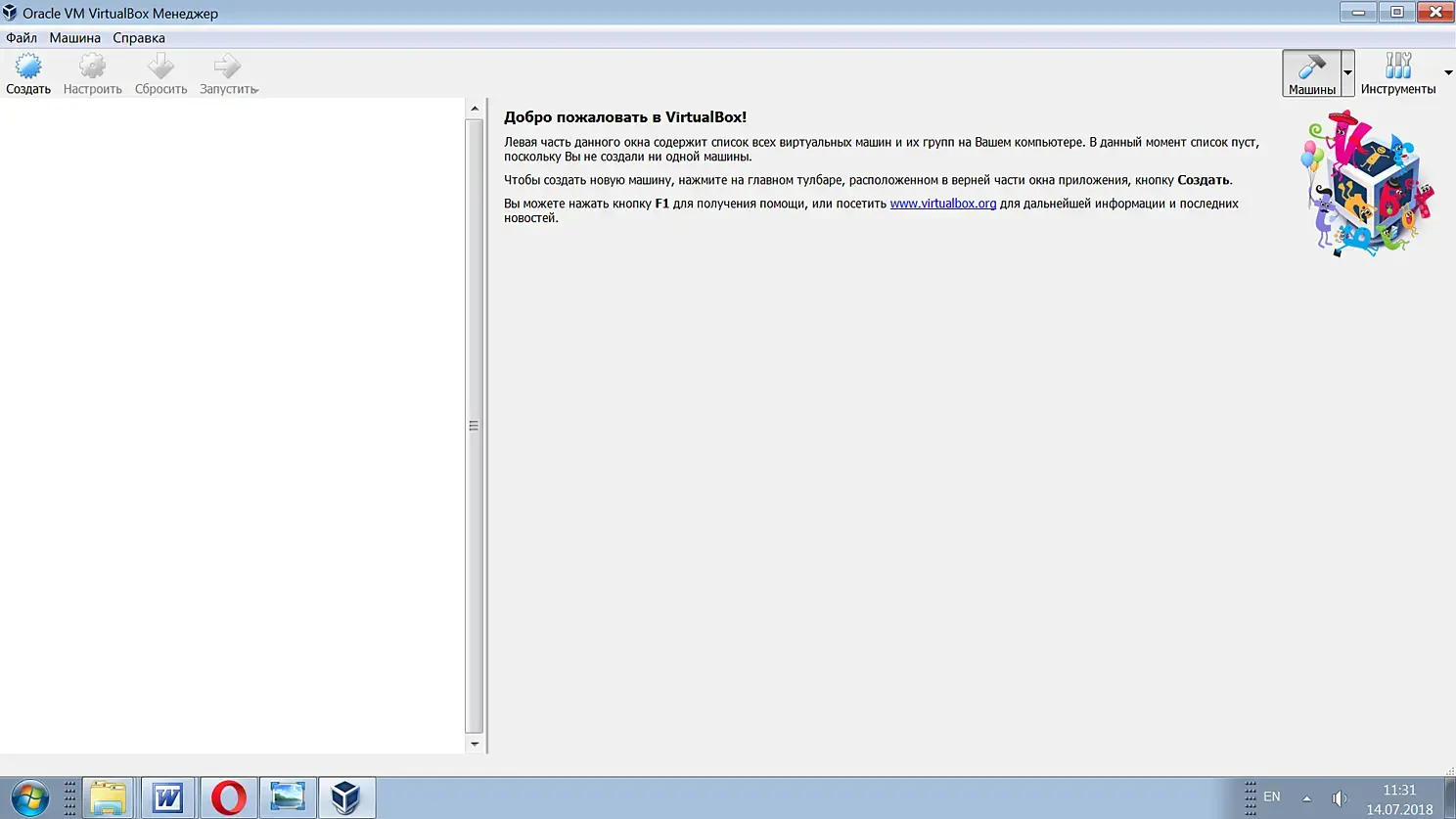
Task: Click the bold word "Создать" in the welcome text
Action: [x=1203, y=180]
